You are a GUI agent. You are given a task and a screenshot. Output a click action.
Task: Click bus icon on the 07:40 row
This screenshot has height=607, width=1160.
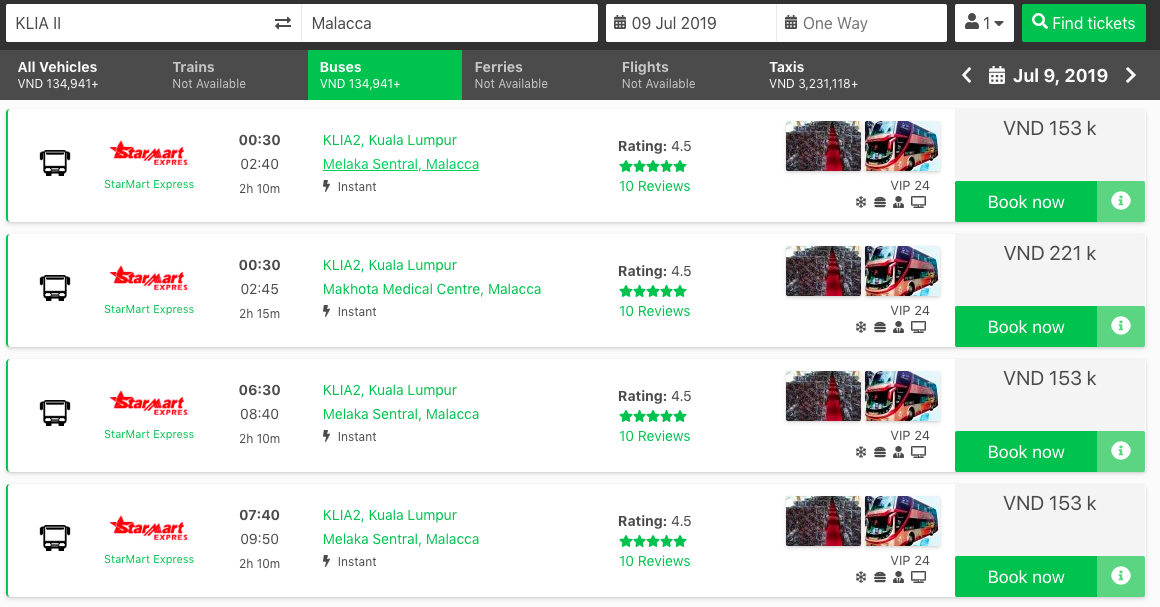point(55,537)
